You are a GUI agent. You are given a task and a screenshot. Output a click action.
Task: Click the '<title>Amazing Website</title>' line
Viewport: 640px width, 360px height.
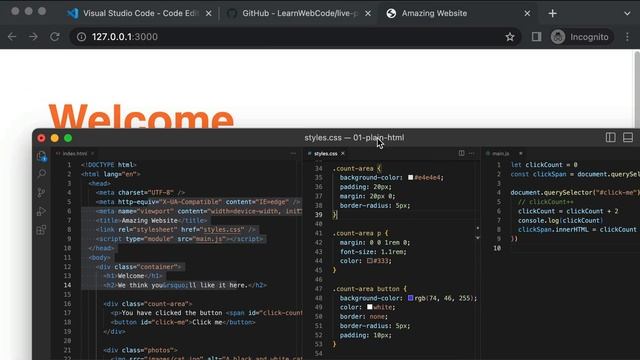tap(152, 220)
